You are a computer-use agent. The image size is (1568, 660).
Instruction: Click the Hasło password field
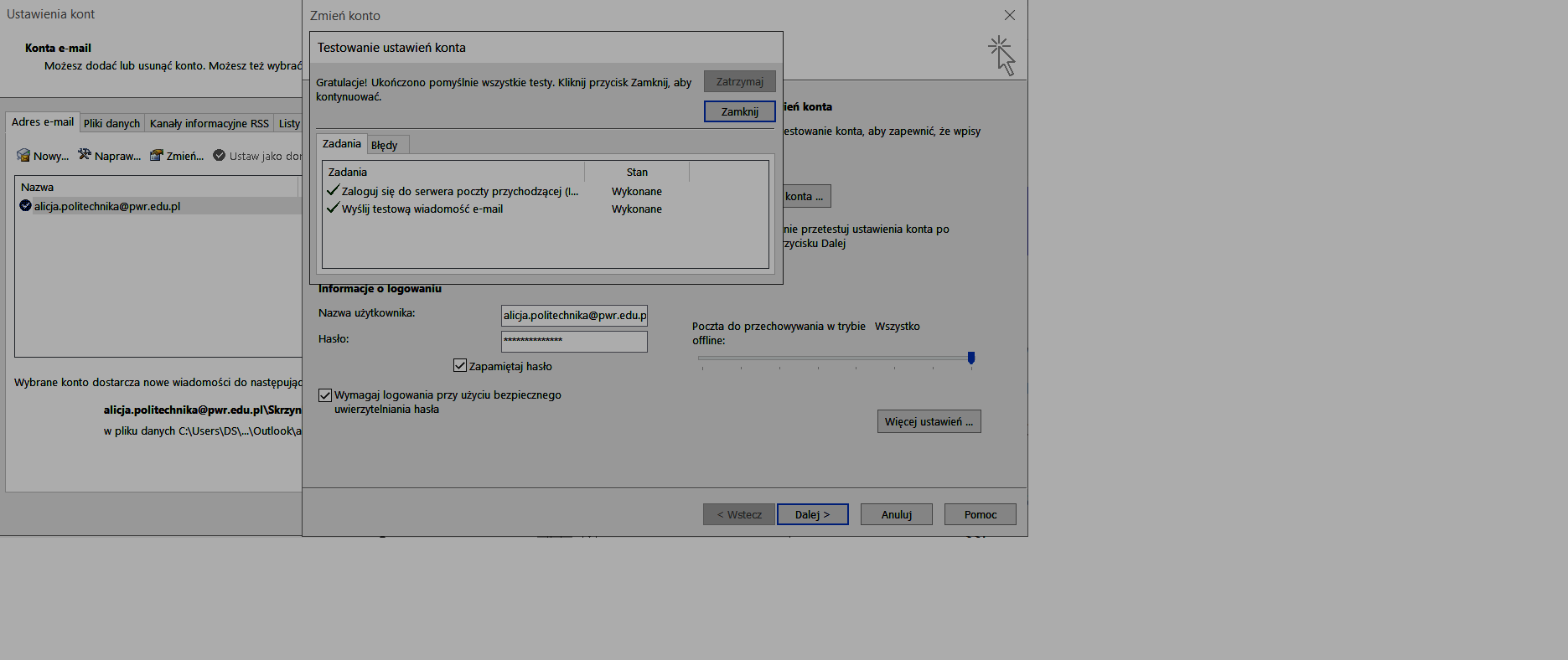pyautogui.click(x=574, y=341)
